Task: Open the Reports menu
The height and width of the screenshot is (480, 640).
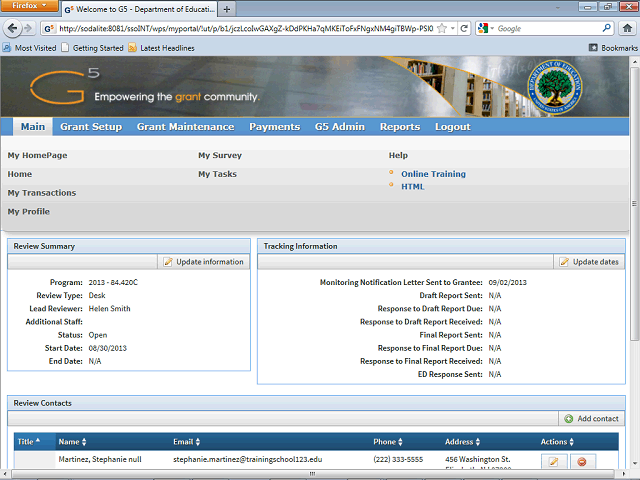Action: 400,127
